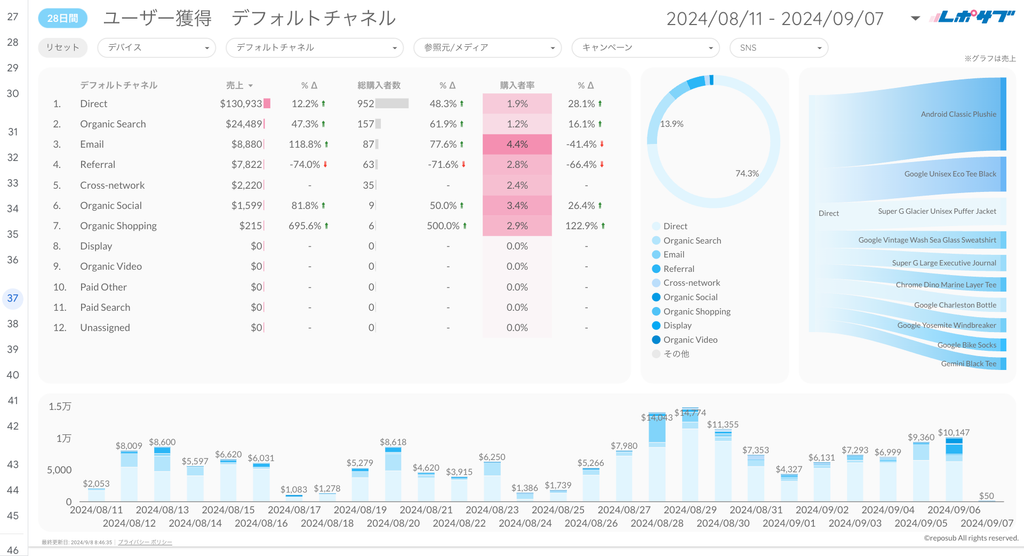Click the Direct legend dot

click(x=656, y=227)
